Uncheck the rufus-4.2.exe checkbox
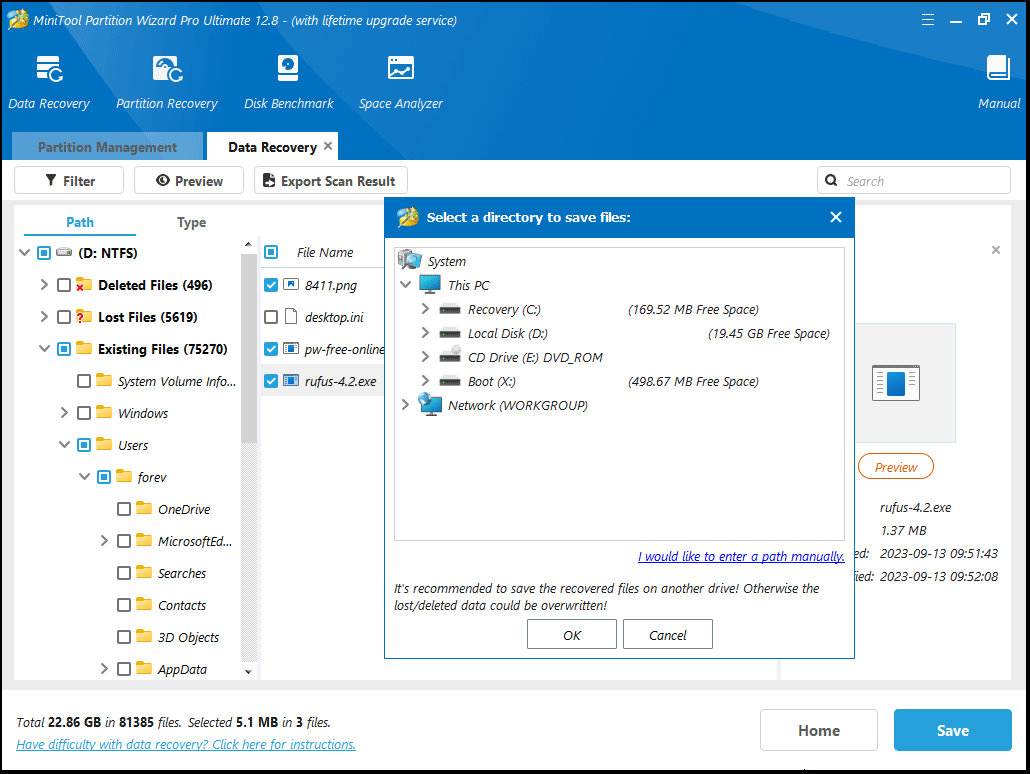 (x=271, y=381)
